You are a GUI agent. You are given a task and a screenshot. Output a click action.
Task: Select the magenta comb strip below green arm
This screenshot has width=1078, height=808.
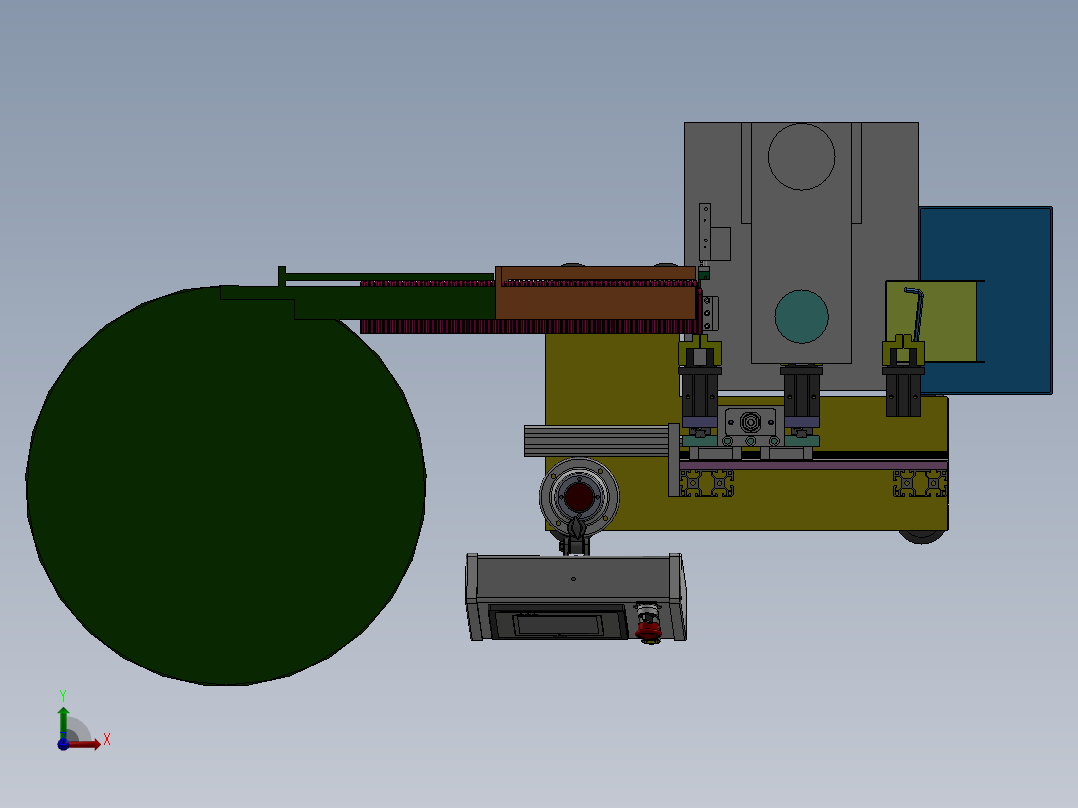click(529, 326)
